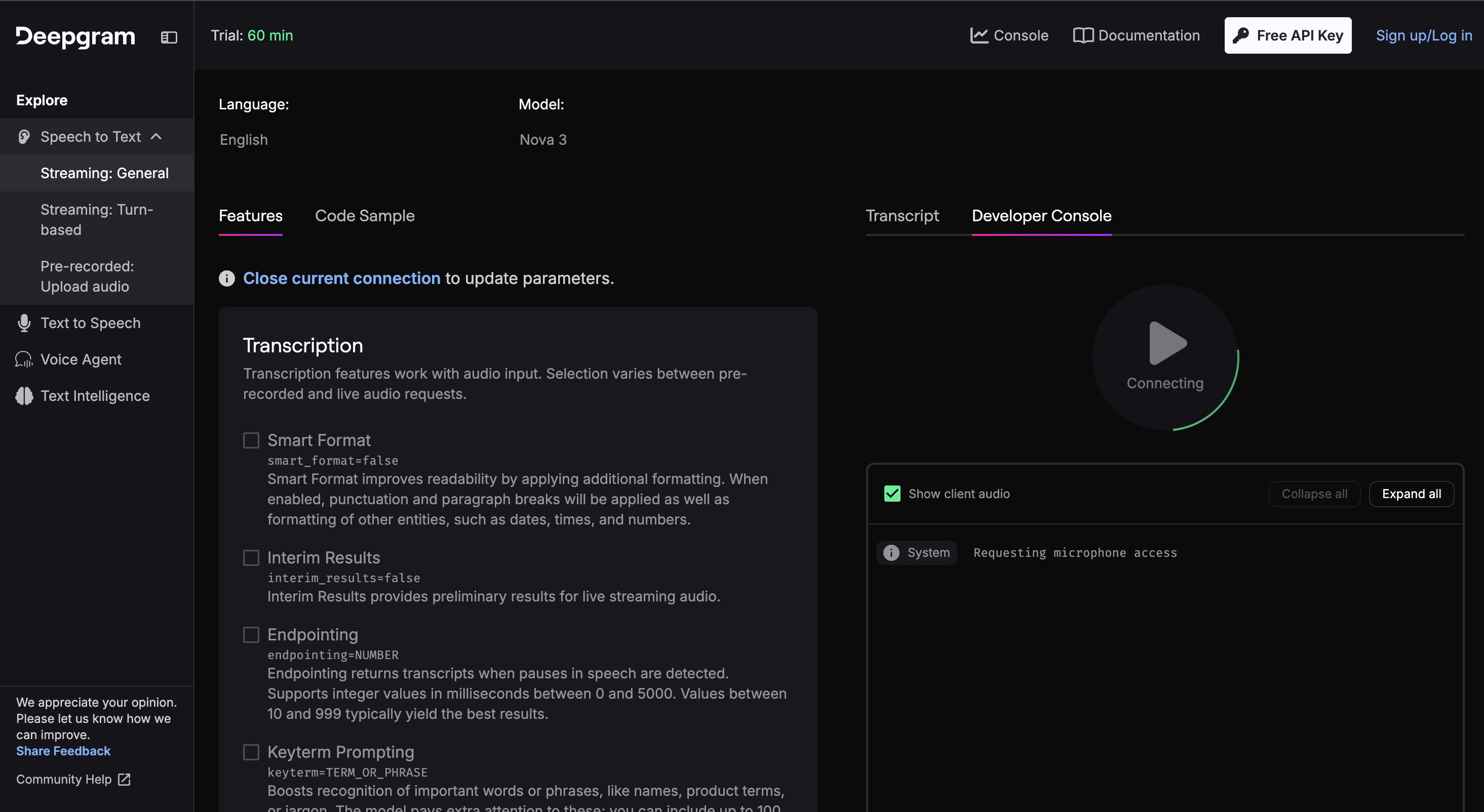Click the Documentation book icon
Viewport: 1484px width, 812px height.
tap(1083, 36)
